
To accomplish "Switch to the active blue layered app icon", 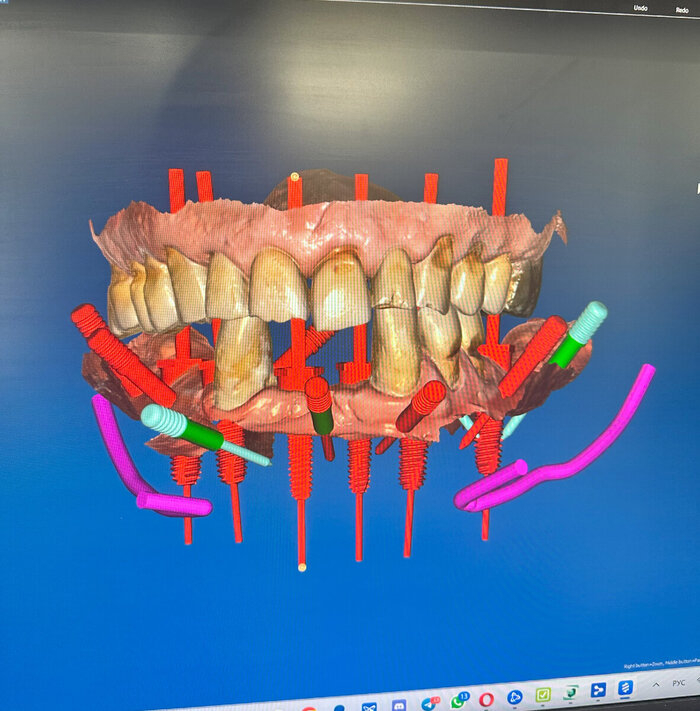I will pos(626,687).
